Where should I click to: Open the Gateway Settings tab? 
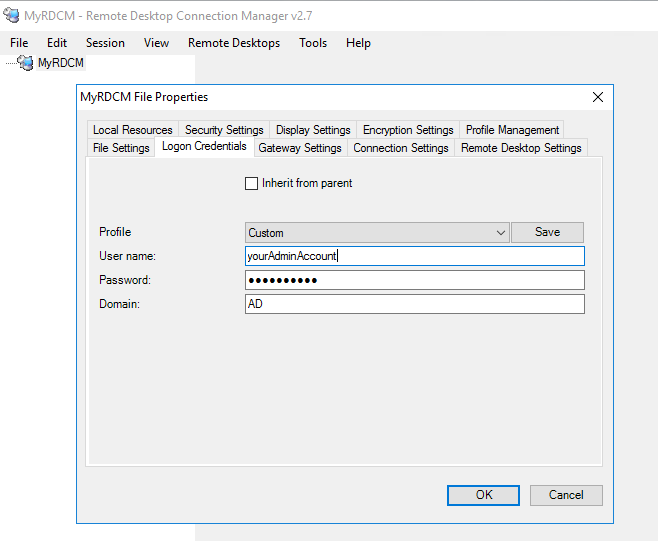click(300, 148)
